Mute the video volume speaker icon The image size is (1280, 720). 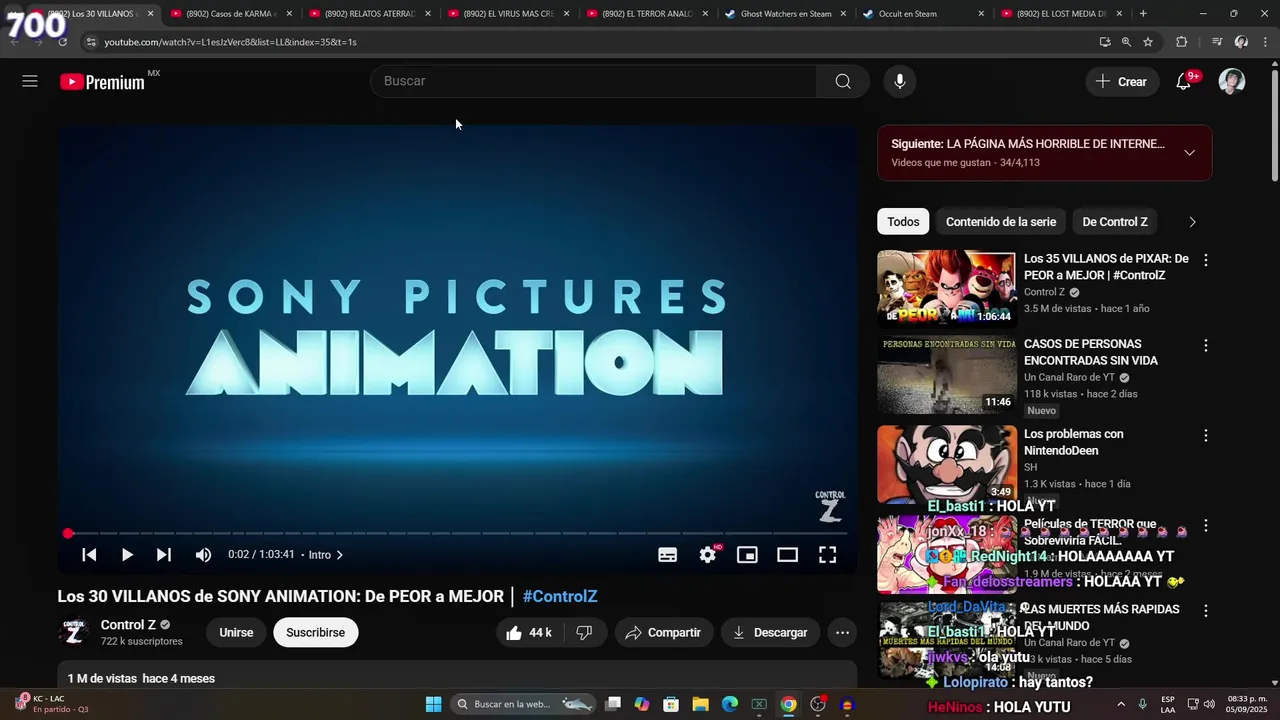pyautogui.click(x=203, y=555)
